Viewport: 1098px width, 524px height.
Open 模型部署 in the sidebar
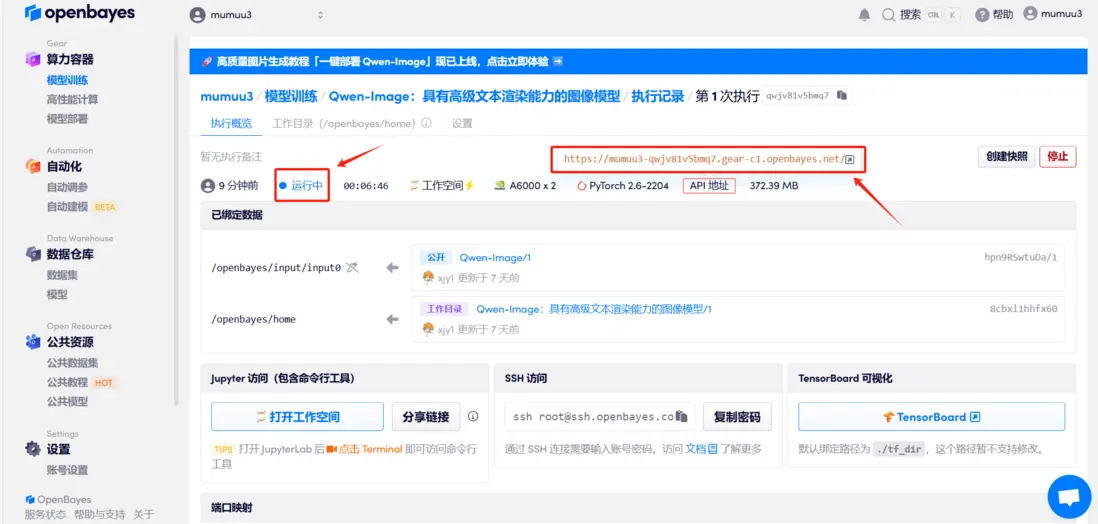[x=67, y=119]
